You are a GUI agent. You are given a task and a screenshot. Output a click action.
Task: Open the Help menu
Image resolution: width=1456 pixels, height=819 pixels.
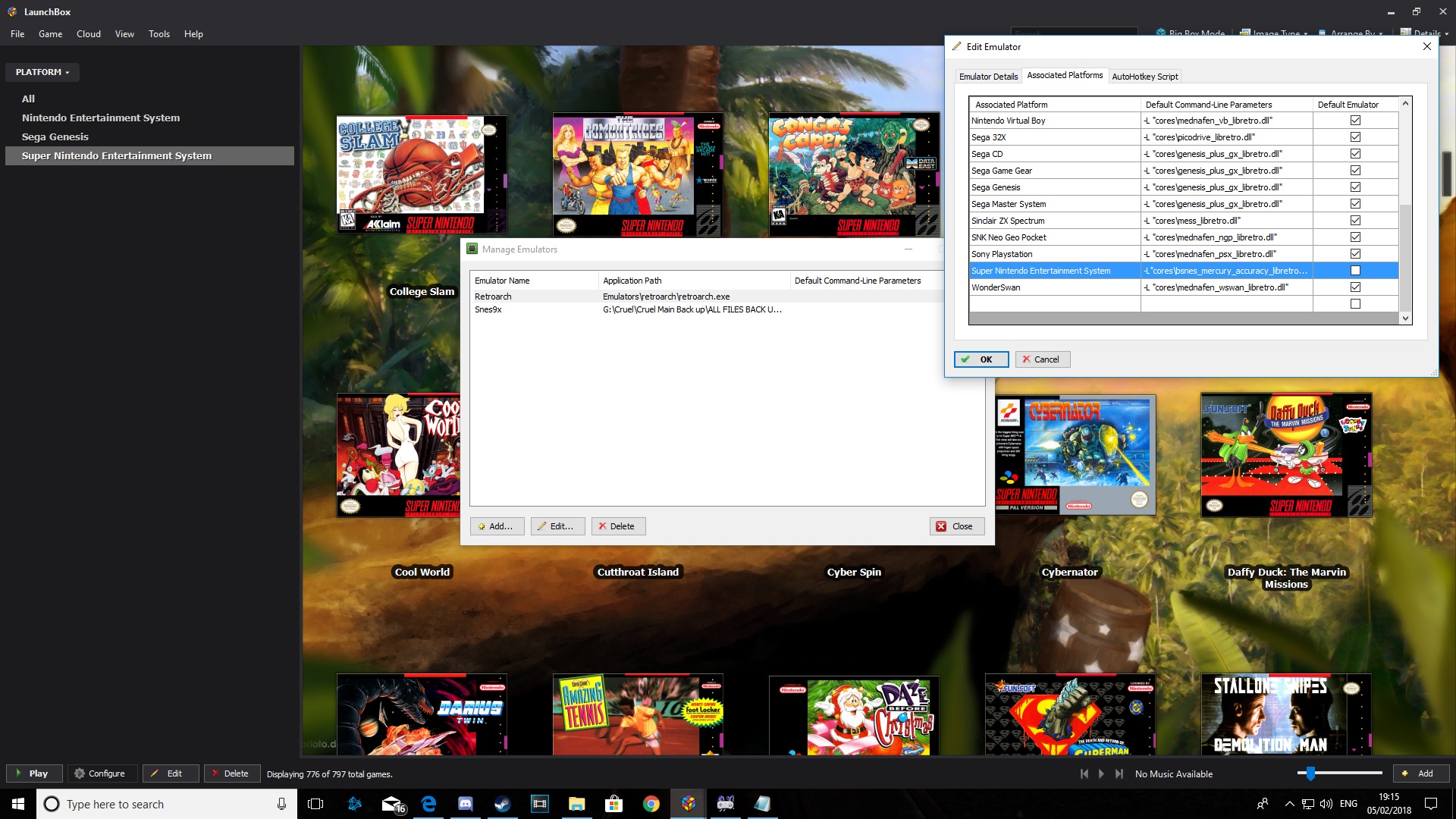coord(193,34)
